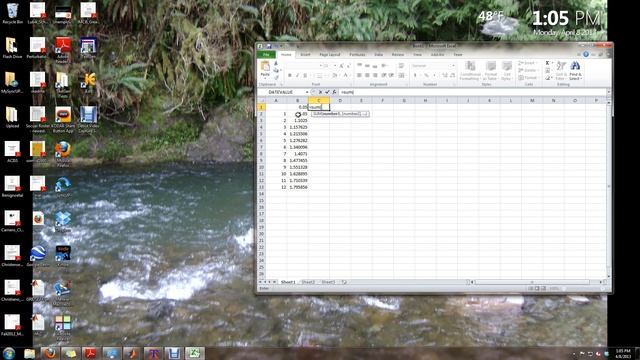Toggle Bold formatting in Excel

point(290,76)
